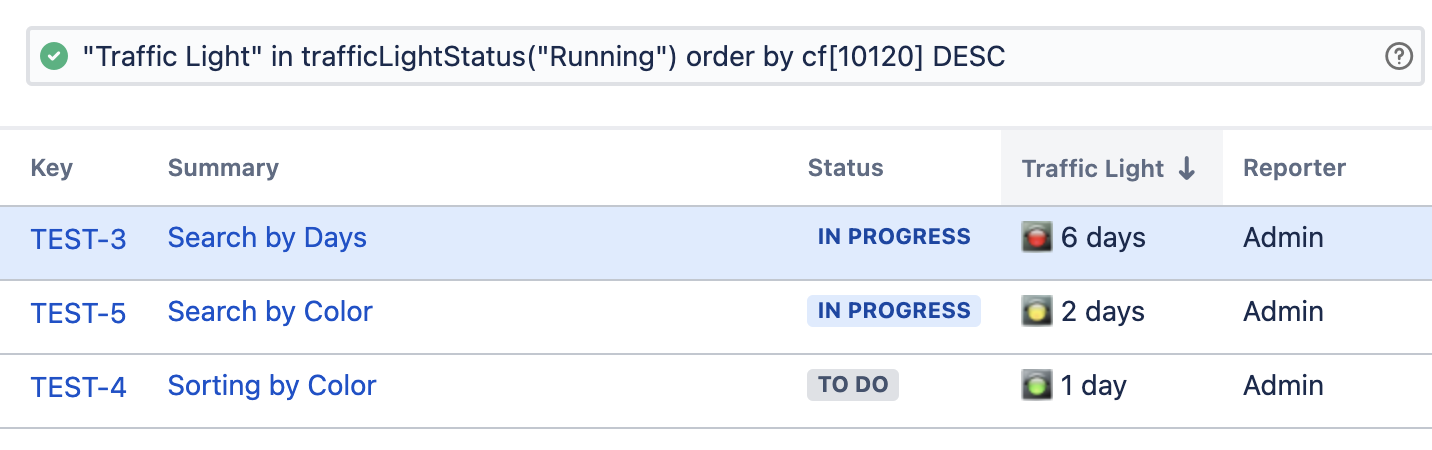Click the green traffic light icon
The width and height of the screenshot is (1432, 450).
1037,385
